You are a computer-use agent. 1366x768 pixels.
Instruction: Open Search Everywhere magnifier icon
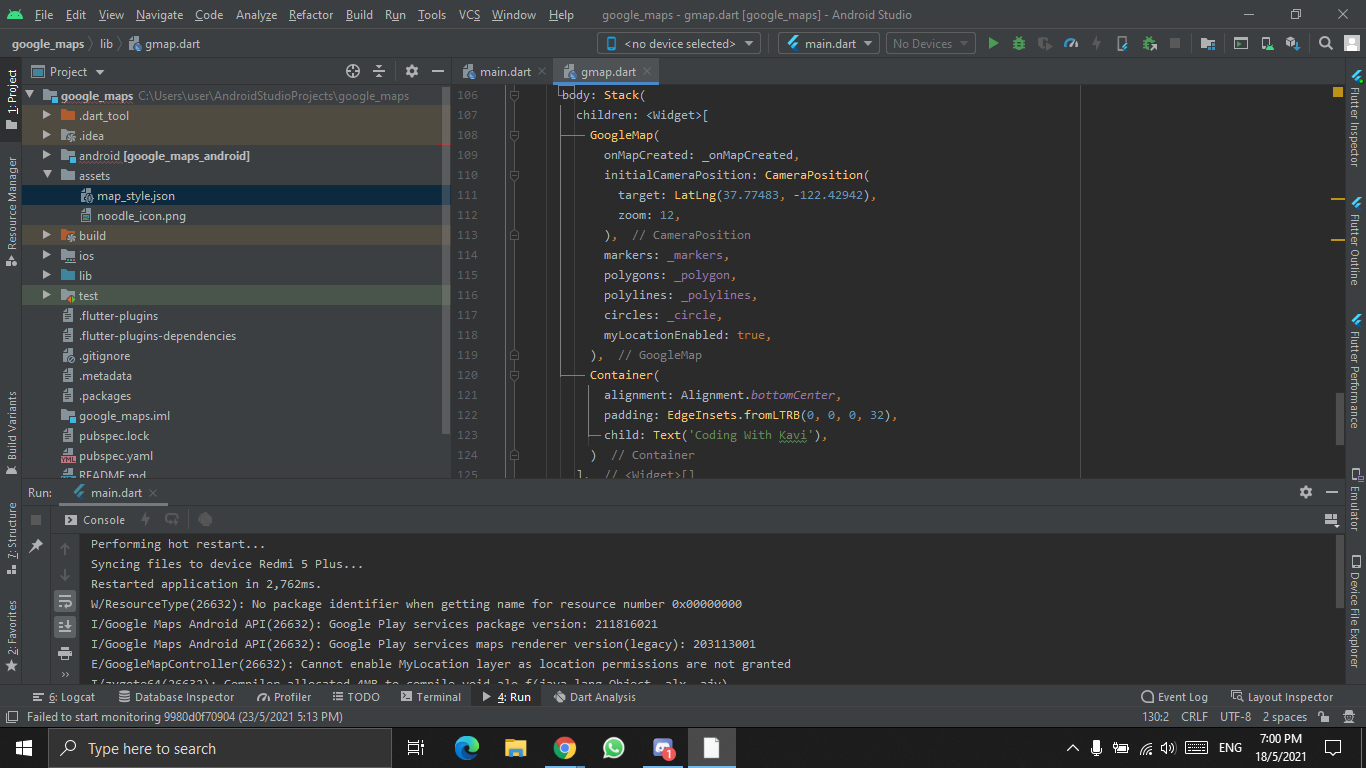coord(1326,43)
